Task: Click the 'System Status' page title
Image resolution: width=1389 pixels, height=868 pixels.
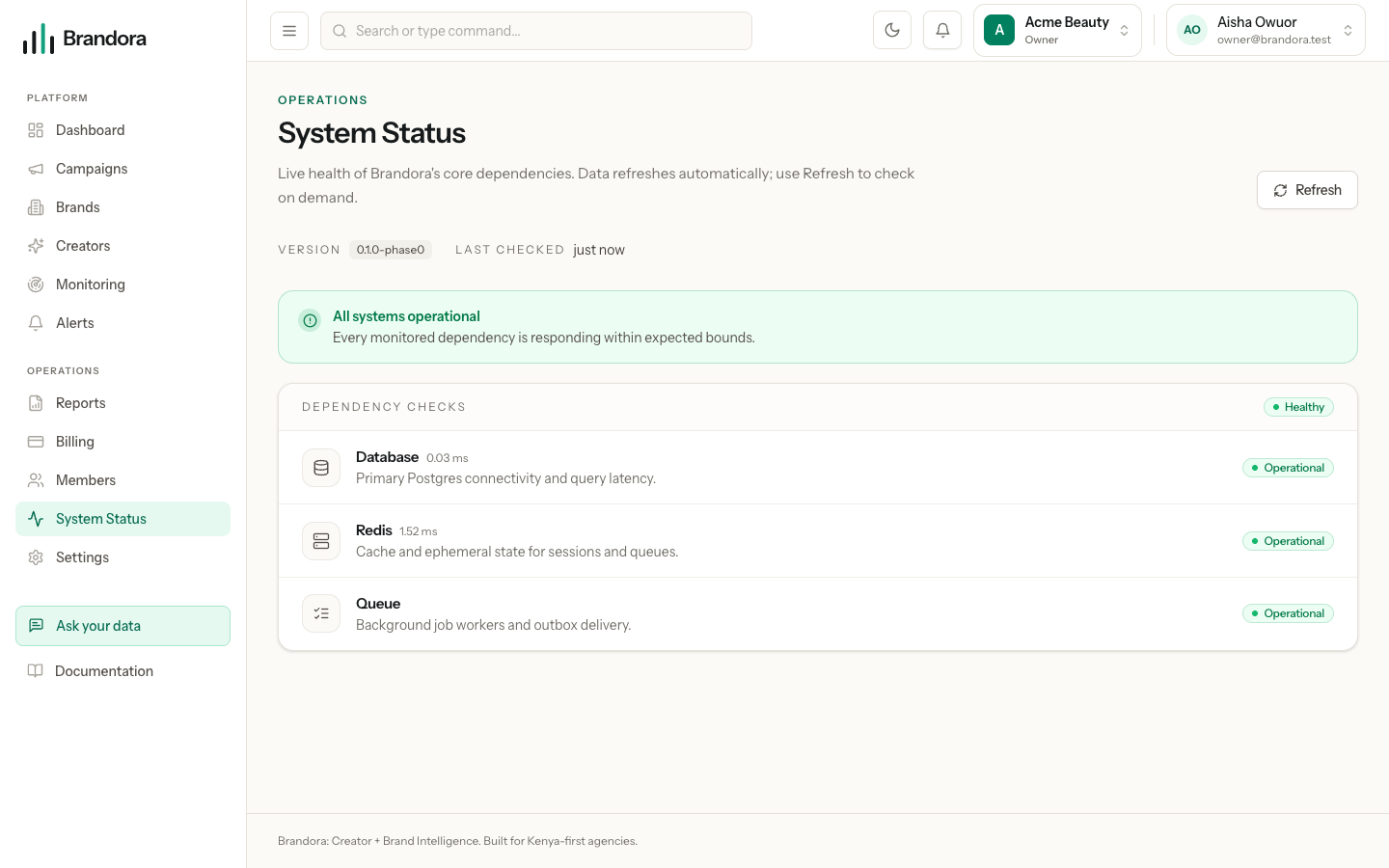Action: pyautogui.click(x=371, y=133)
